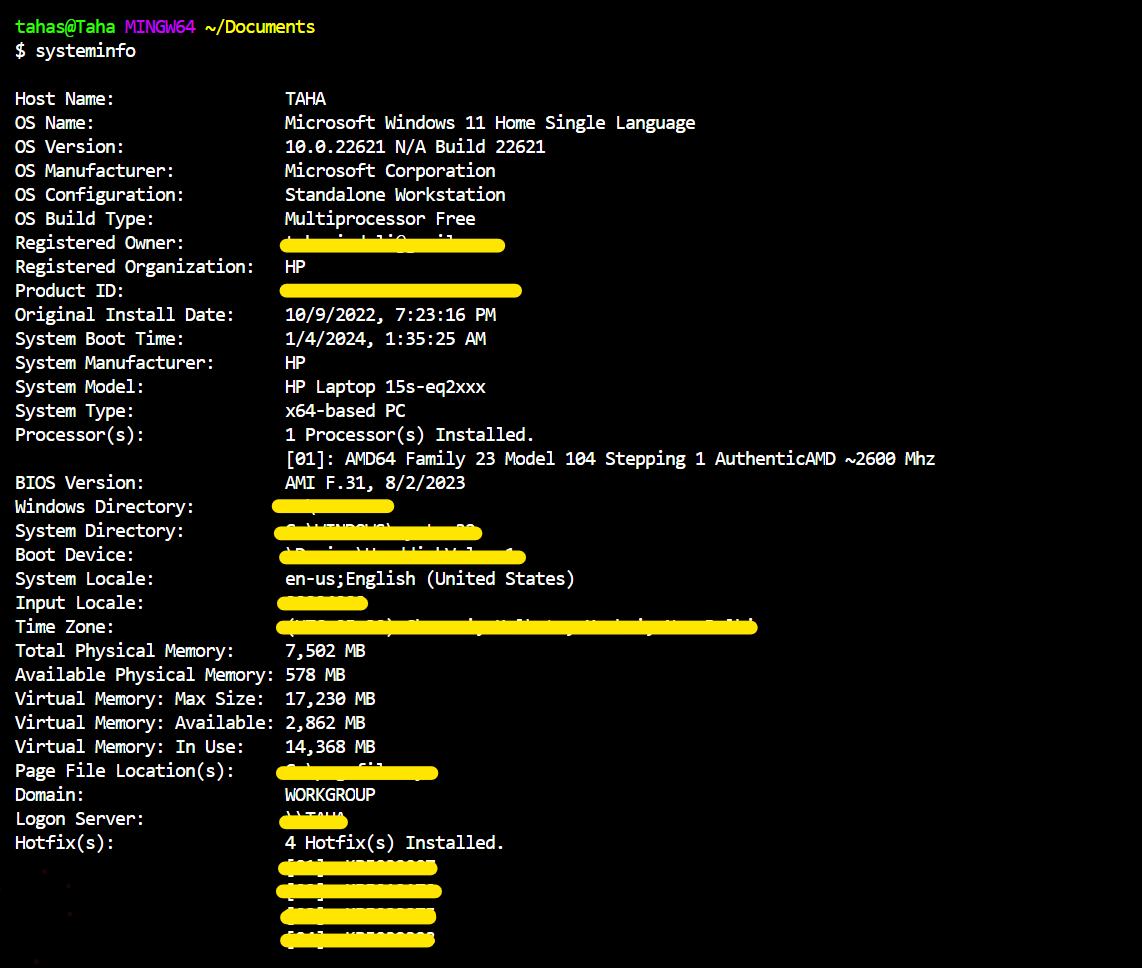Click the purple MINGW64 prompt label
Image resolution: width=1142 pixels, height=968 pixels.
point(159,27)
